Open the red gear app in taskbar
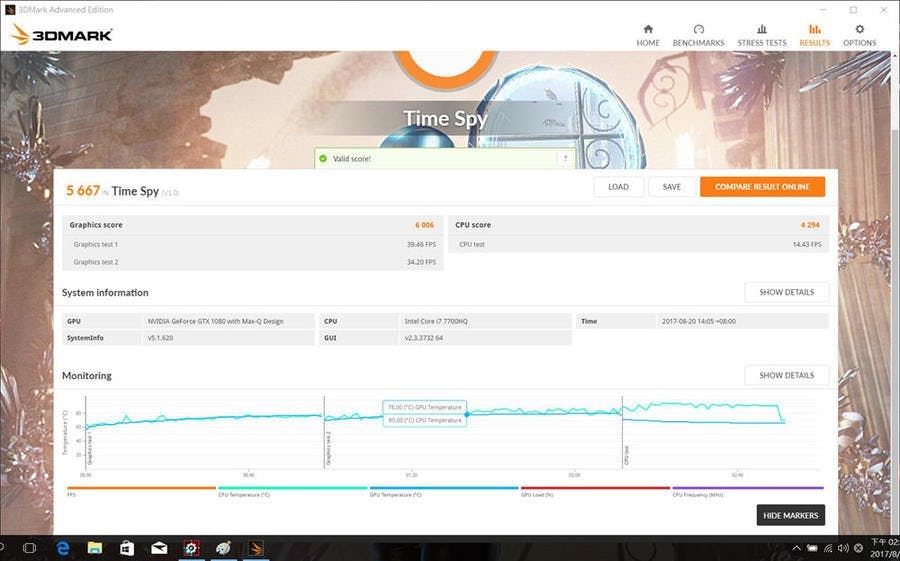The image size is (900, 561). point(191,548)
